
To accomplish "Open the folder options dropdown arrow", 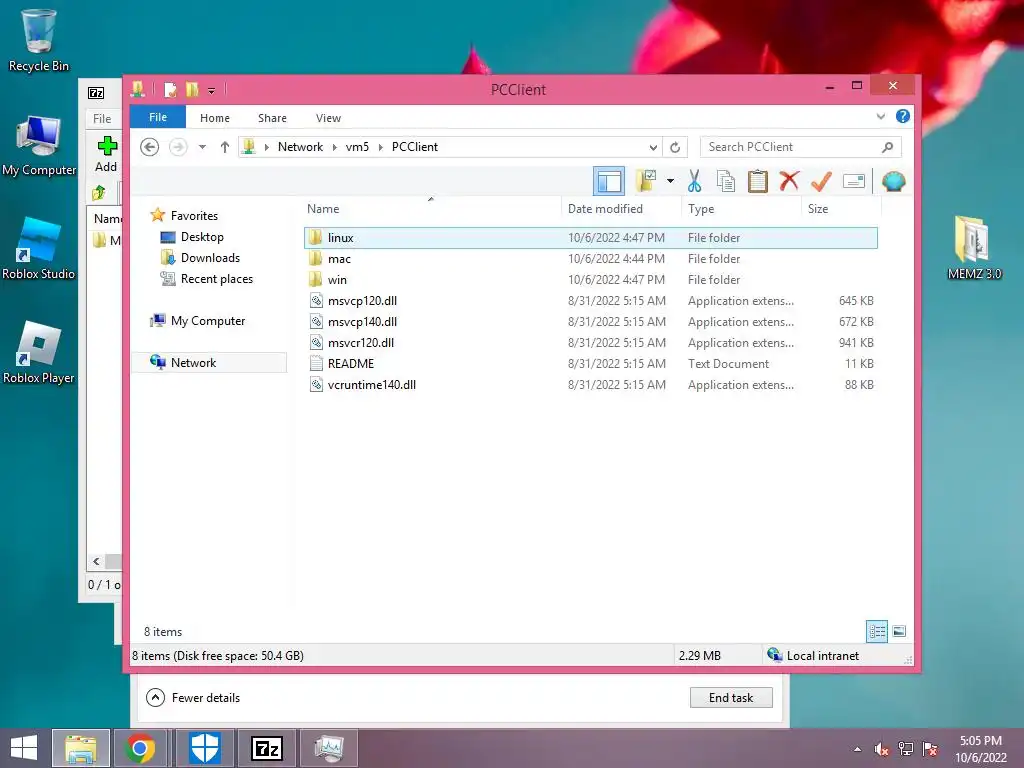I will 670,181.
